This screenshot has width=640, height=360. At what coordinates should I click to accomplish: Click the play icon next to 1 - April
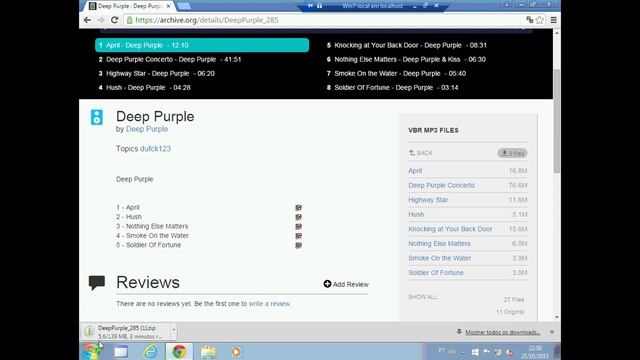[x=298, y=208]
